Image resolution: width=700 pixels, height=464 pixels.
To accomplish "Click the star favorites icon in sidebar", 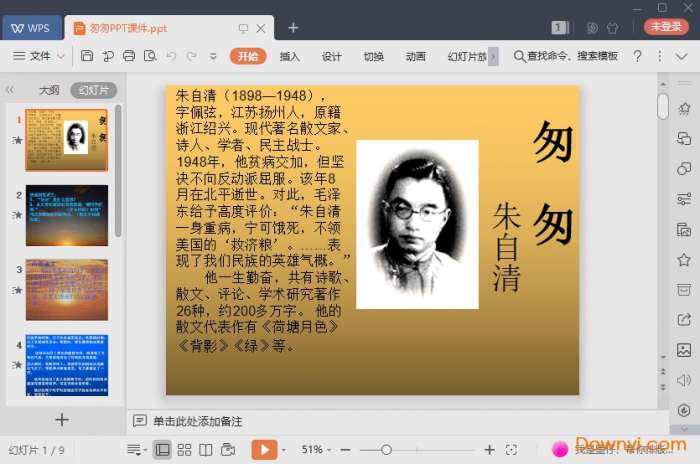I will (684, 259).
